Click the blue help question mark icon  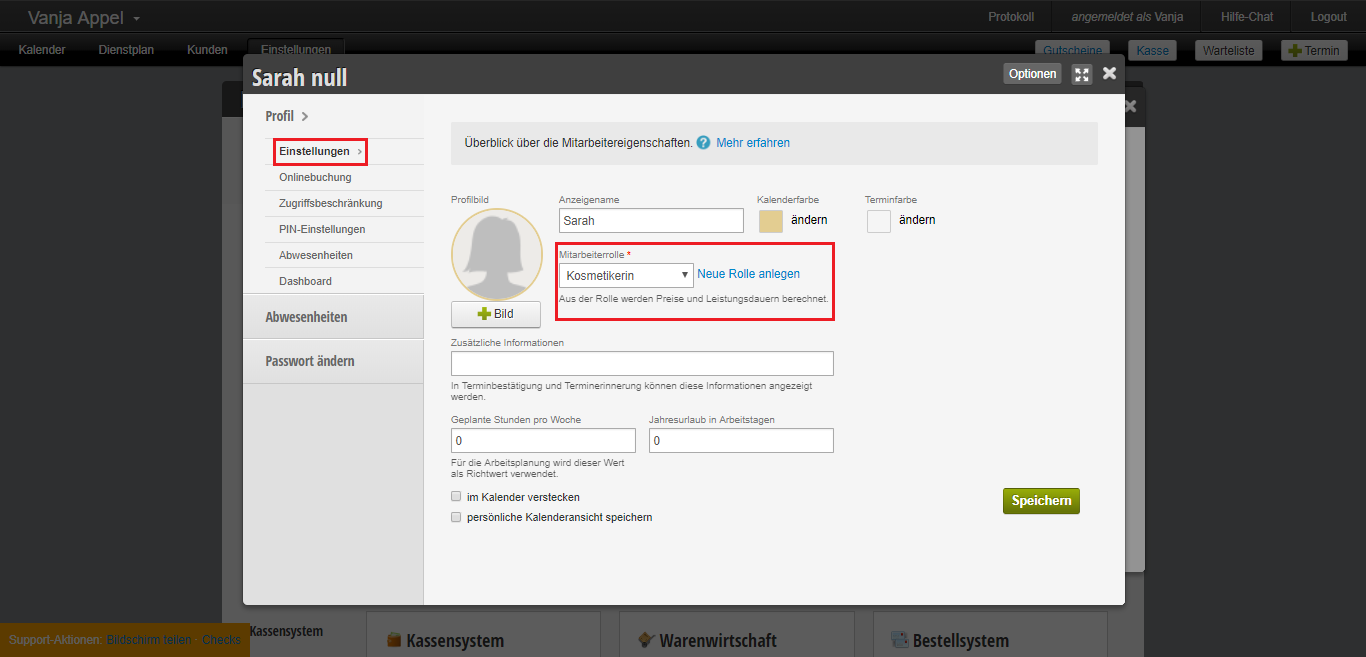pos(704,143)
